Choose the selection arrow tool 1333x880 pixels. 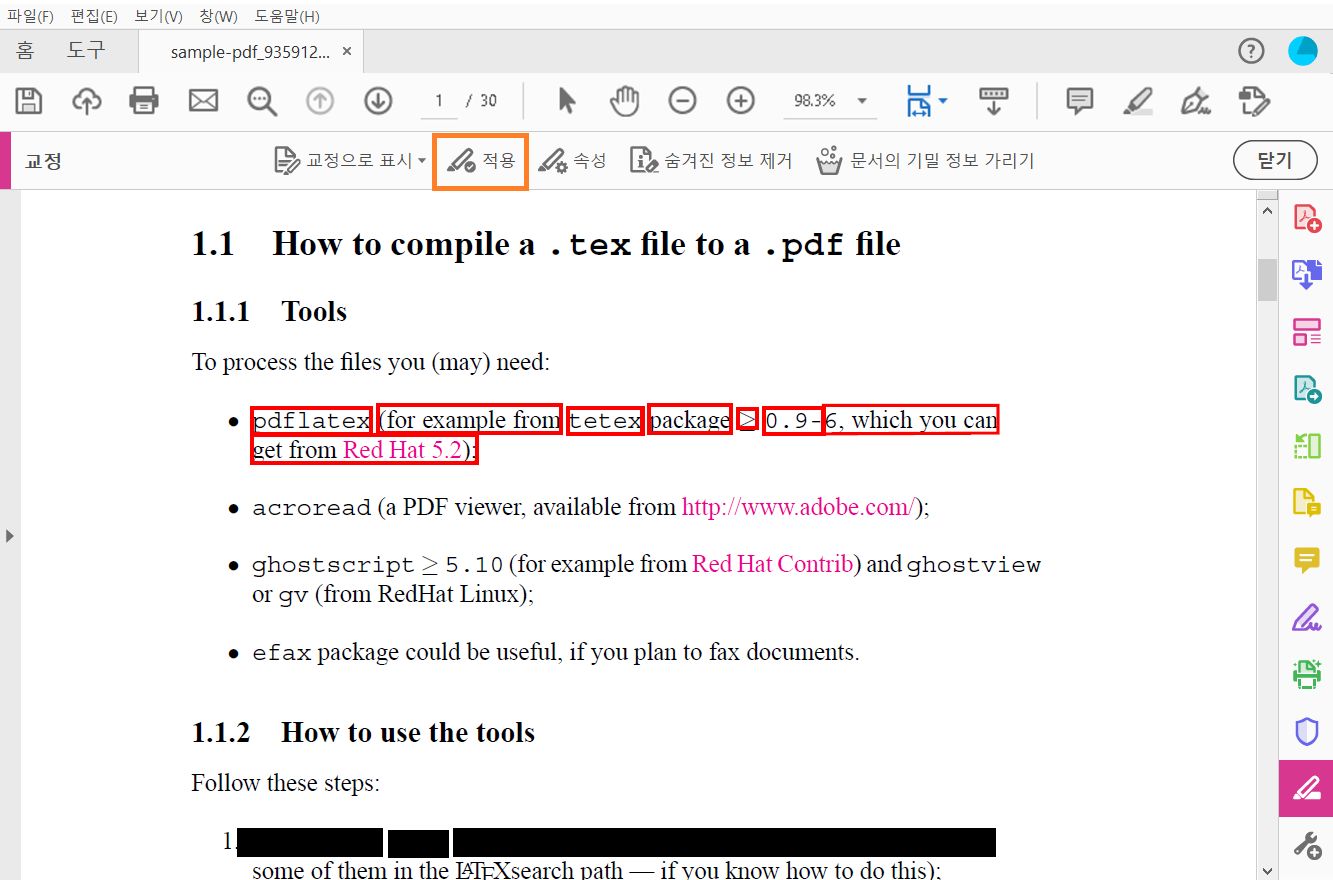(x=567, y=100)
